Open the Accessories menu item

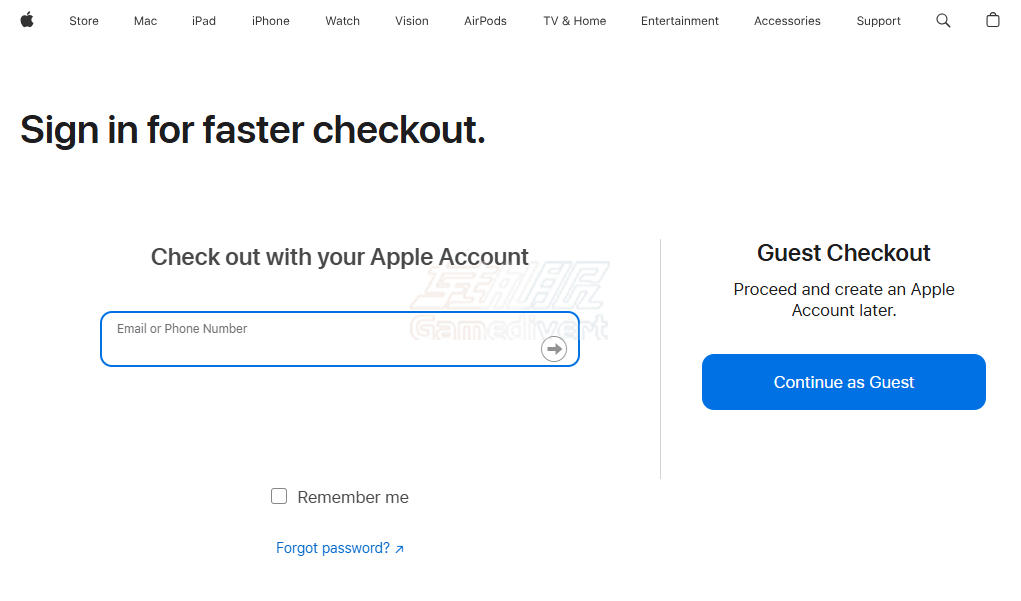click(787, 21)
